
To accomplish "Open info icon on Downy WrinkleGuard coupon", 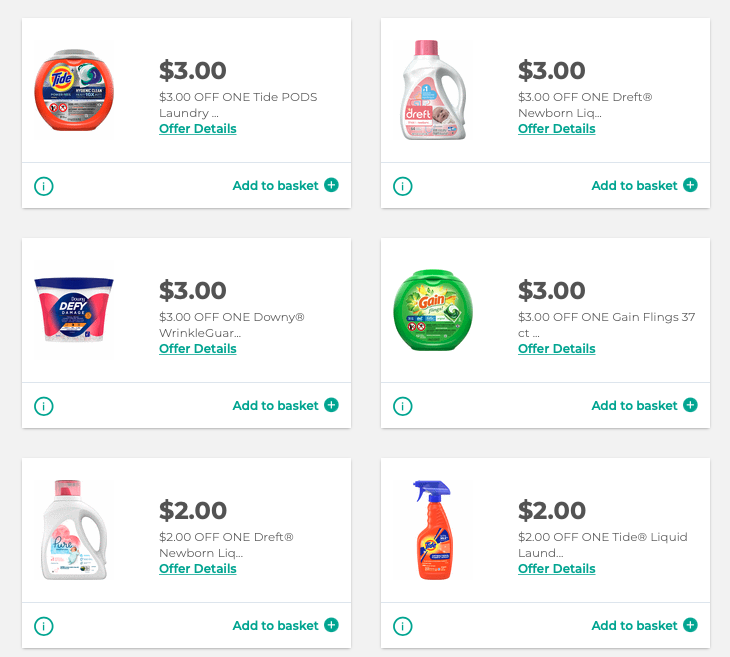I will click(44, 406).
